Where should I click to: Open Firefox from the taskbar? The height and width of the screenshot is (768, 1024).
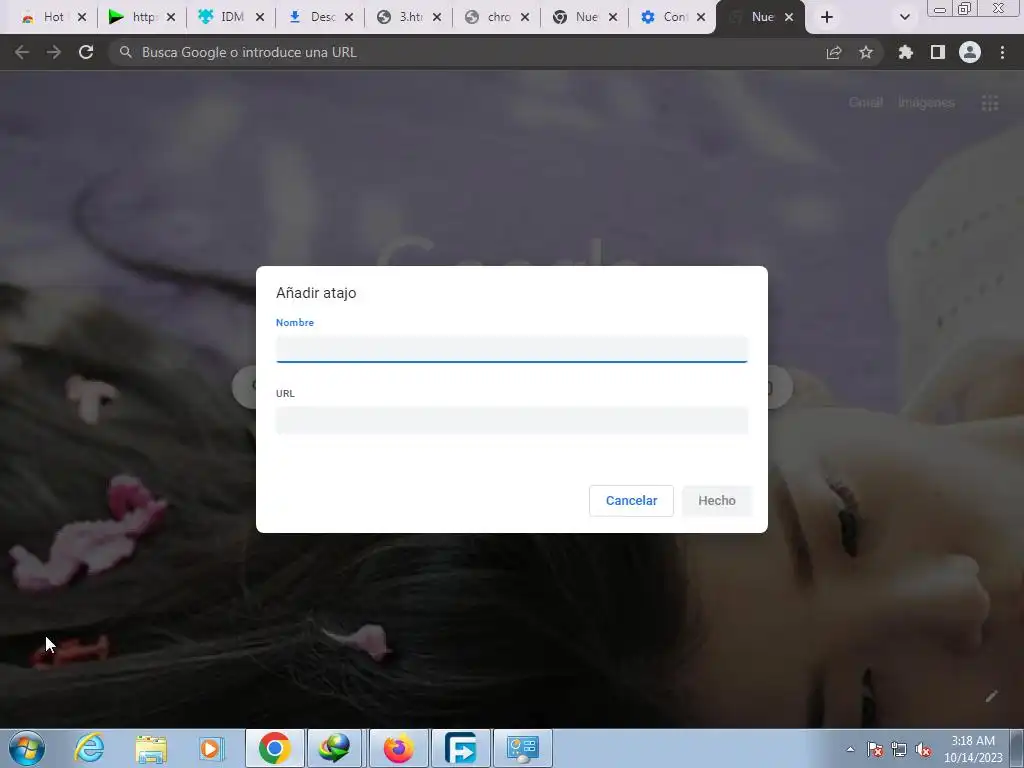(x=398, y=748)
